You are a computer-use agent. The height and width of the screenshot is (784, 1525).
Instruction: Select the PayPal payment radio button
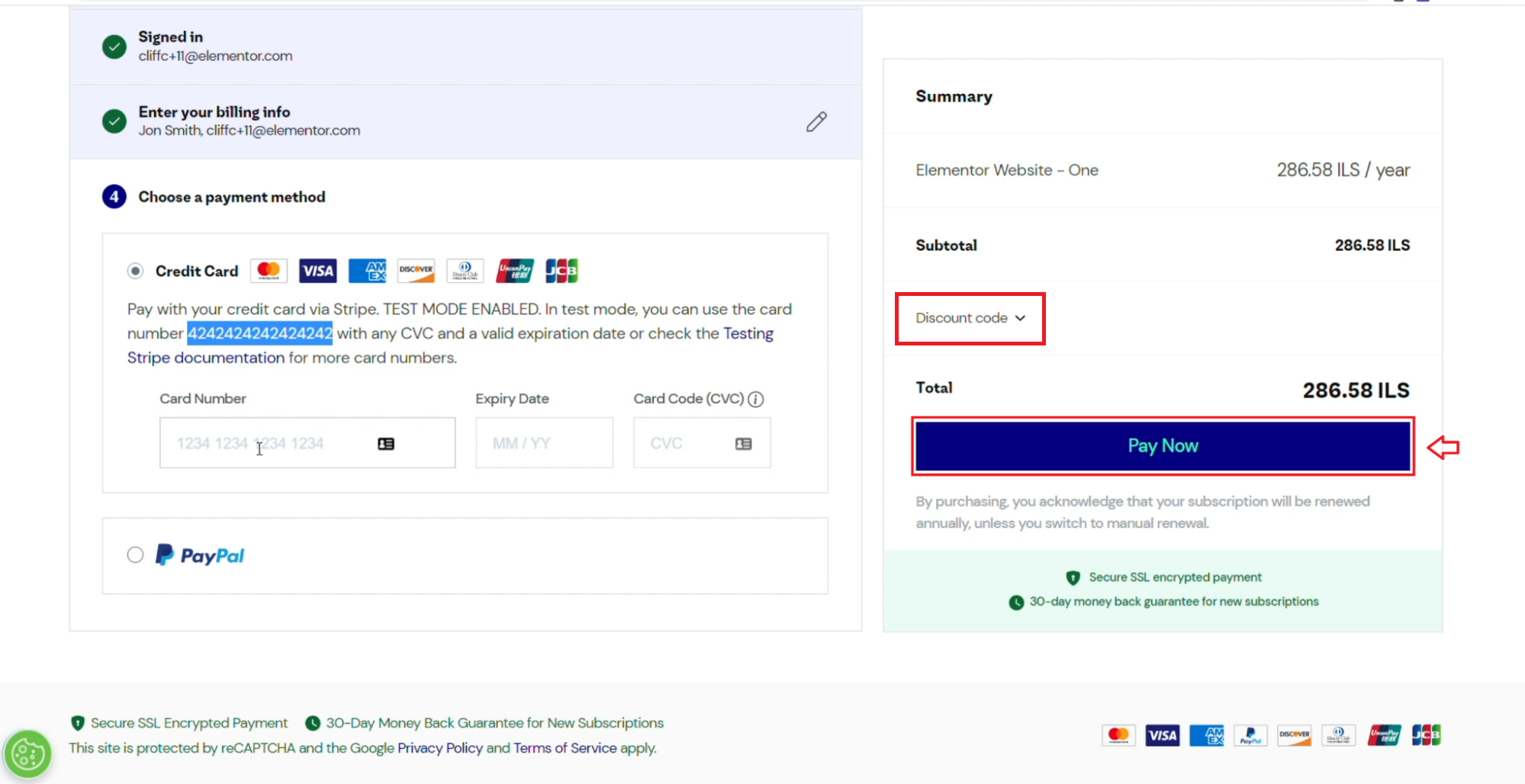(x=136, y=555)
